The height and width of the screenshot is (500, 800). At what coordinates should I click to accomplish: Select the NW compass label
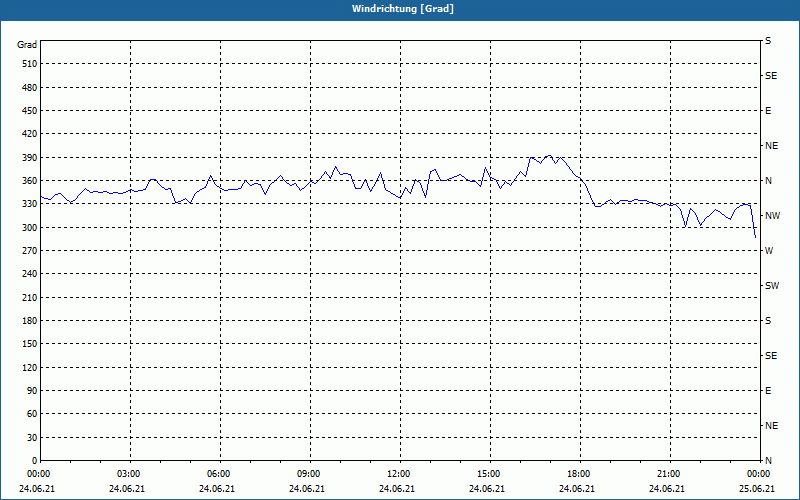coord(772,216)
